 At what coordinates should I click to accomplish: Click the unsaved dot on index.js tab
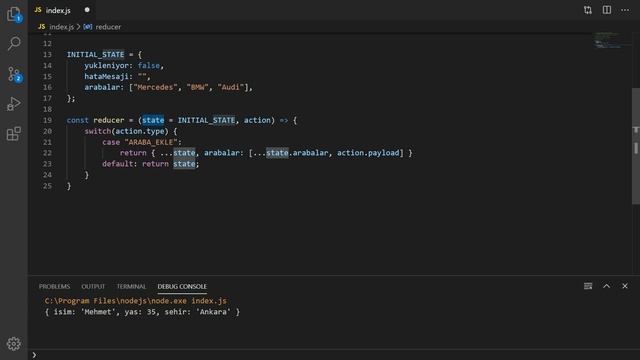[87, 10]
